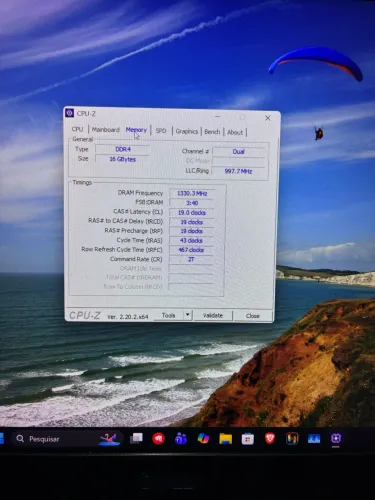Go to the Bench tab

pos(212,132)
